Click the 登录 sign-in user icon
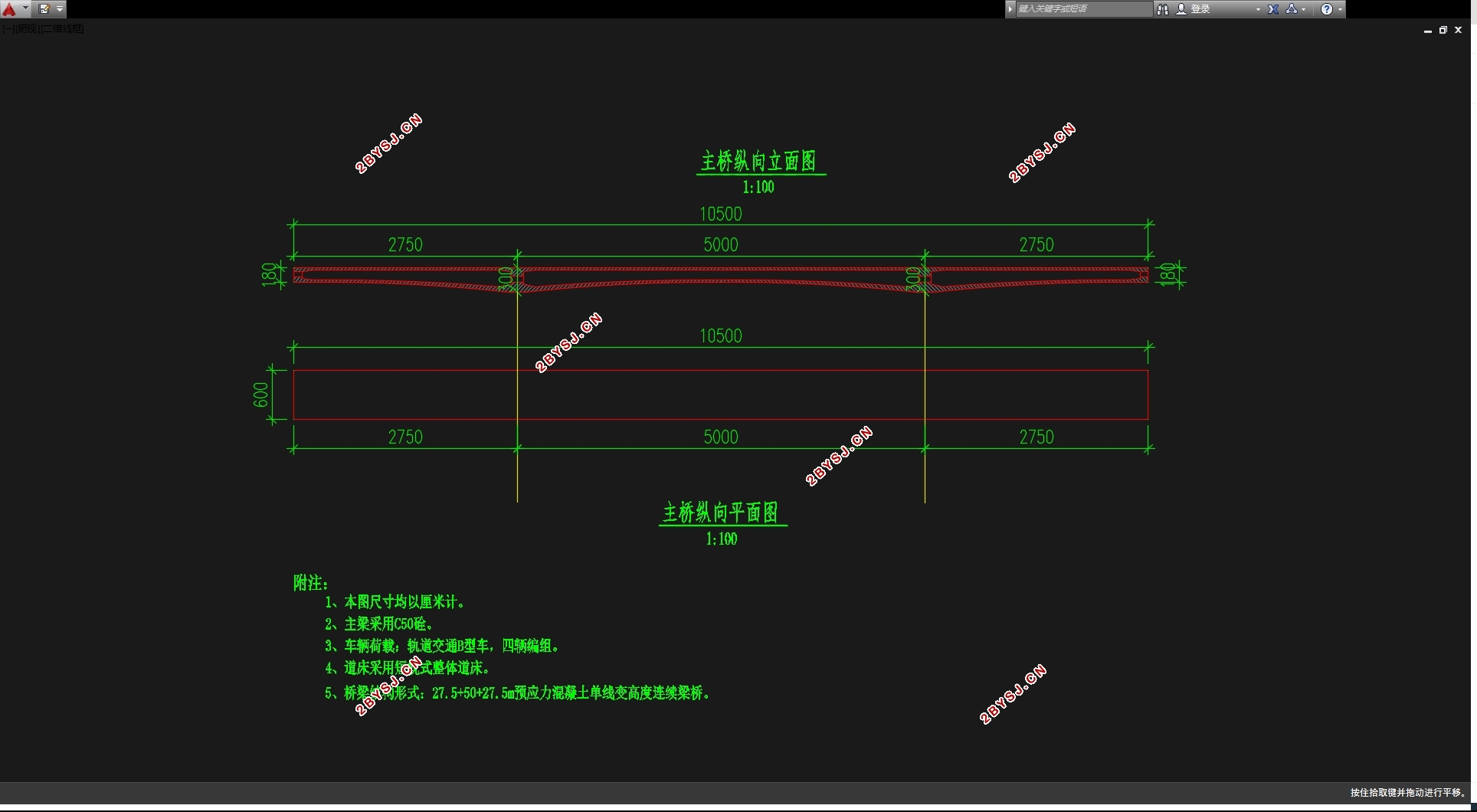The width and height of the screenshot is (1477, 812). tap(1181, 9)
